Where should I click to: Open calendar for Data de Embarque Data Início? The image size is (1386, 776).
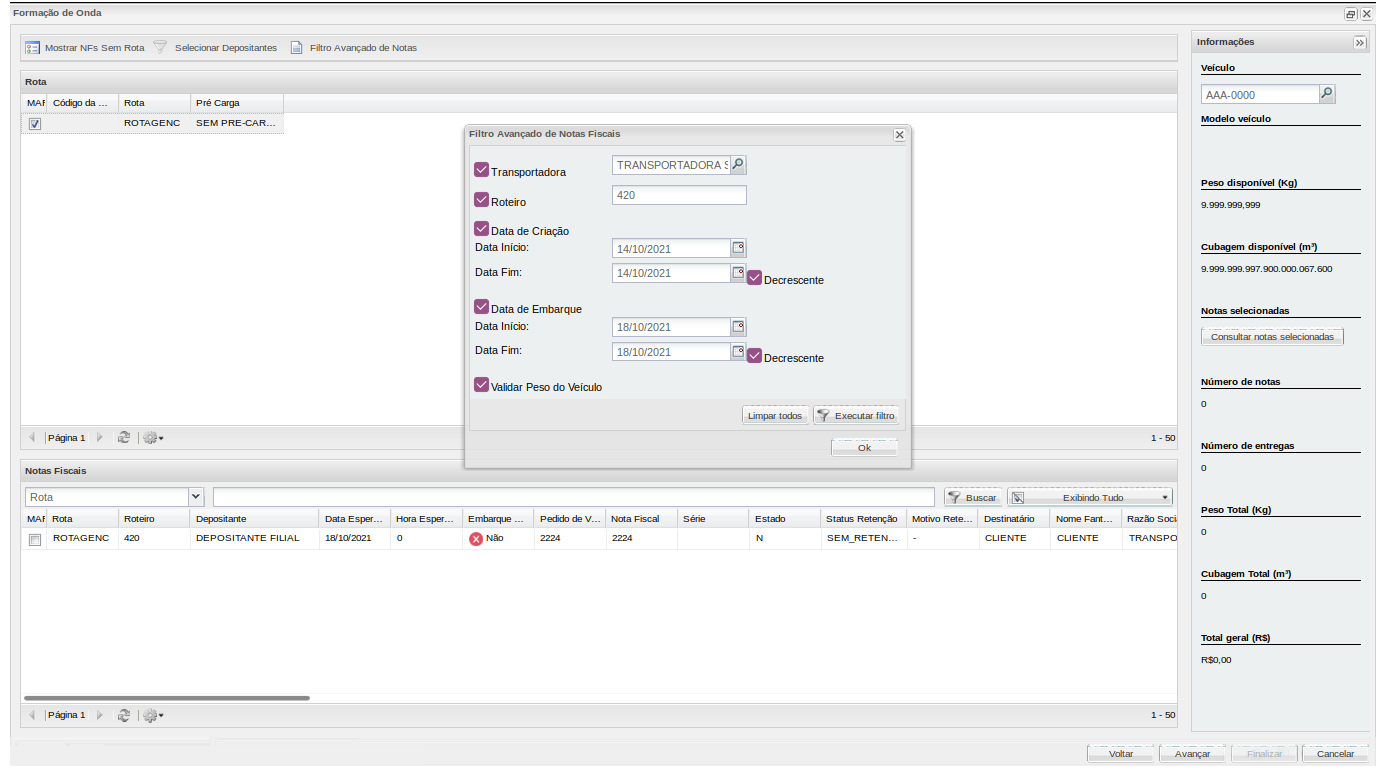tap(738, 327)
